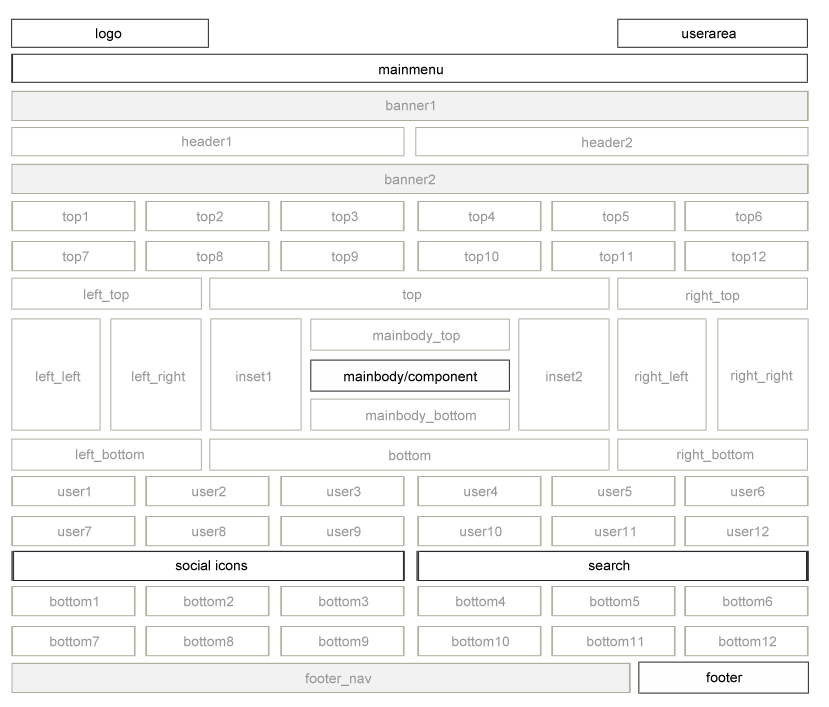Click the search position box
829x707 pixels.
click(612, 566)
